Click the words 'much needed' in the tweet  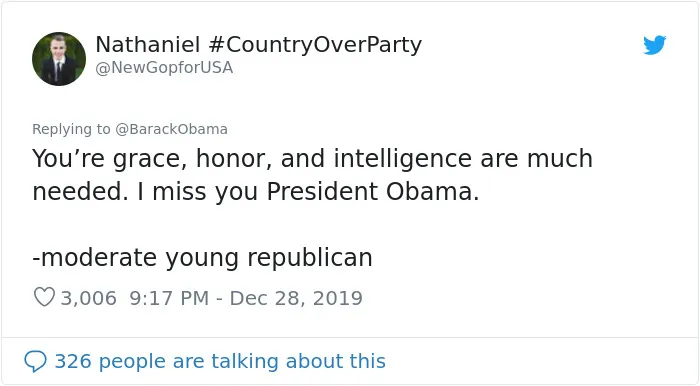click(x=312, y=175)
